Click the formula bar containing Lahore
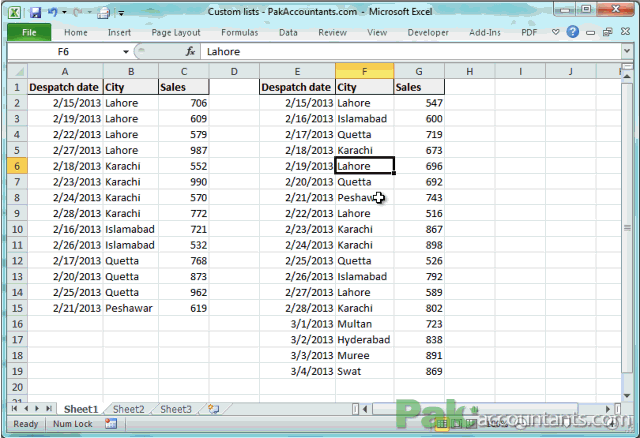The width and height of the screenshot is (640, 438). (411, 51)
